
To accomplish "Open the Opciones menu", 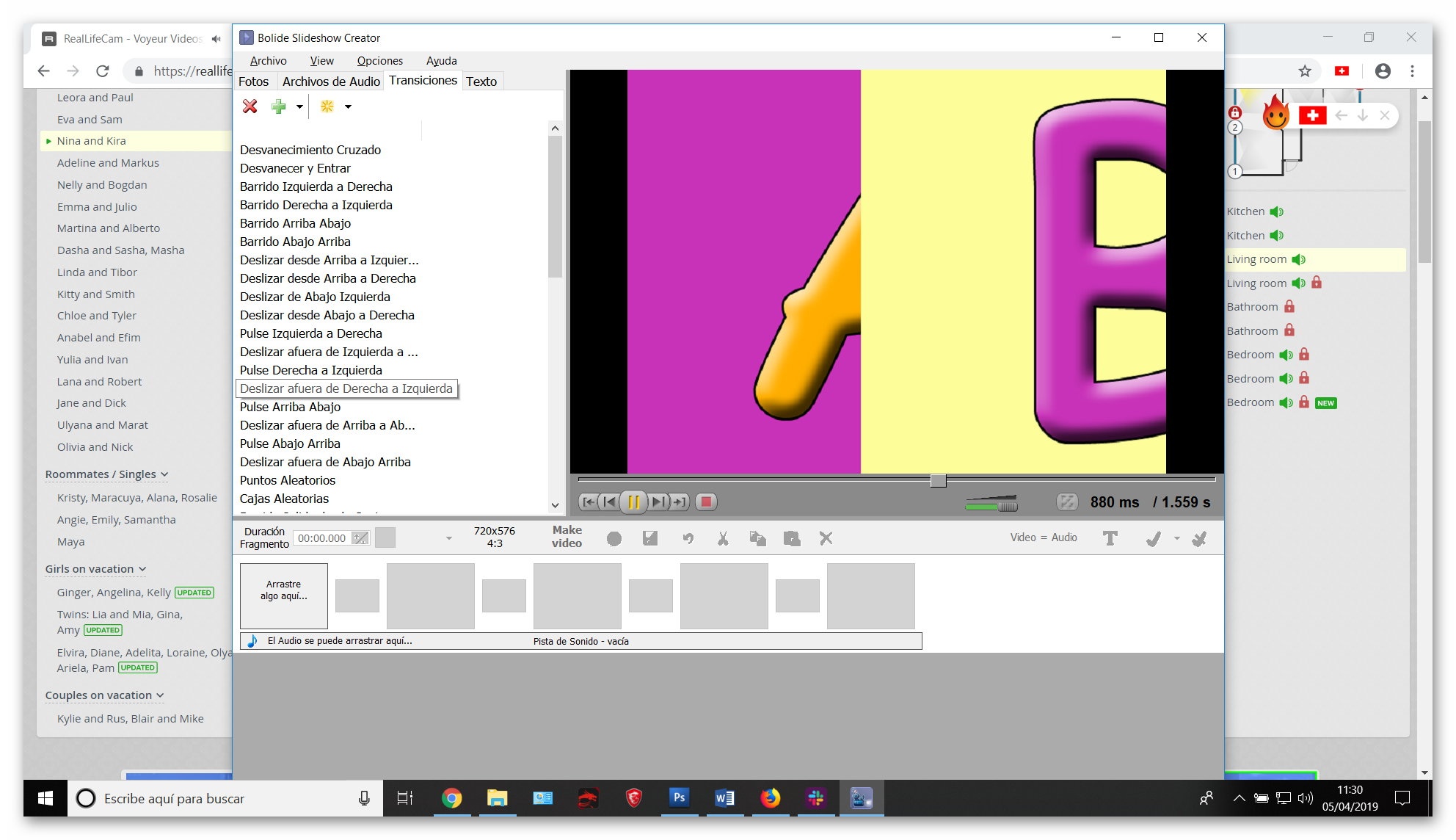I will pos(379,61).
